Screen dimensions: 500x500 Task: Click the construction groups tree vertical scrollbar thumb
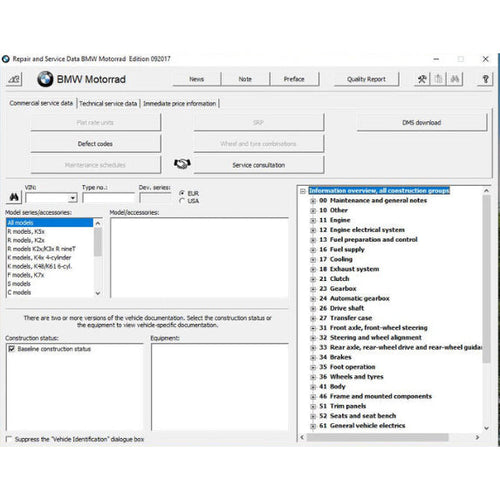pyautogui.click(x=486, y=279)
